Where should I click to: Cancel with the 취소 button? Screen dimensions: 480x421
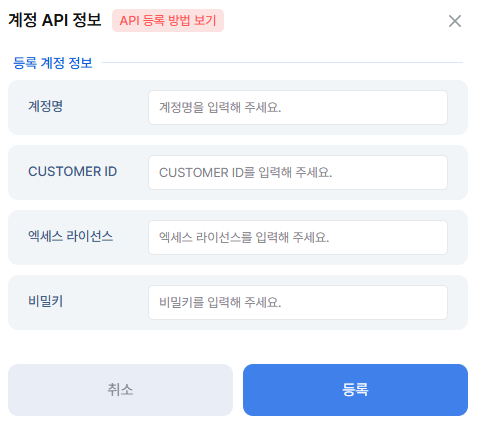(120, 390)
